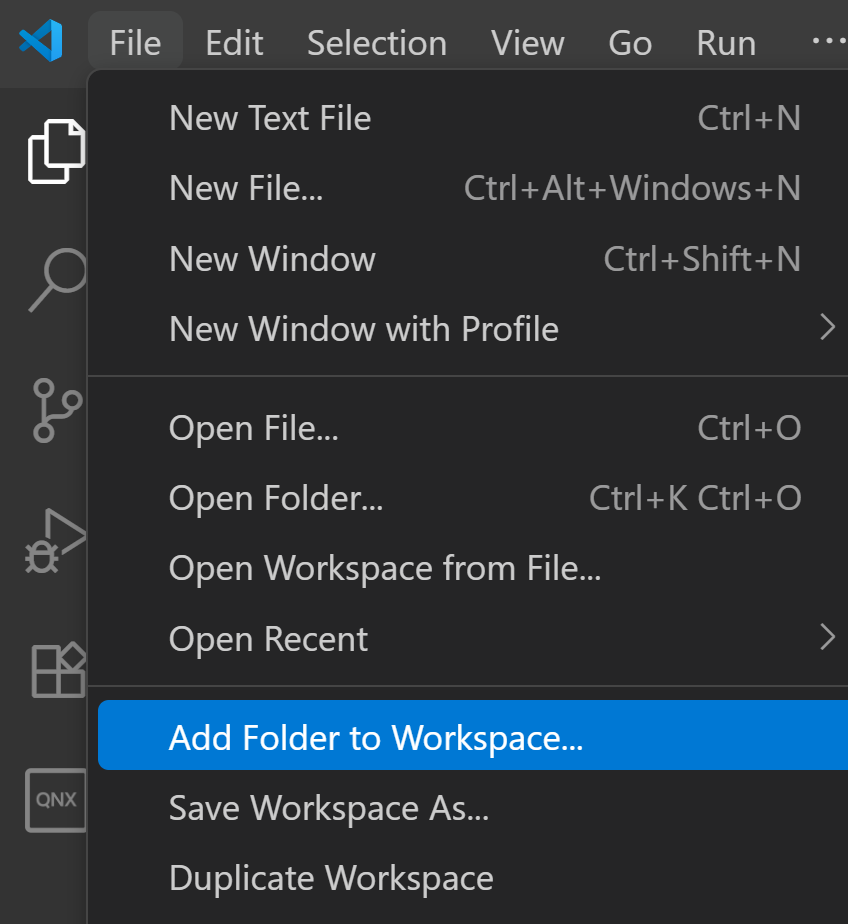
Task: Open the Explorer view in activity bar
Action: [x=54, y=151]
